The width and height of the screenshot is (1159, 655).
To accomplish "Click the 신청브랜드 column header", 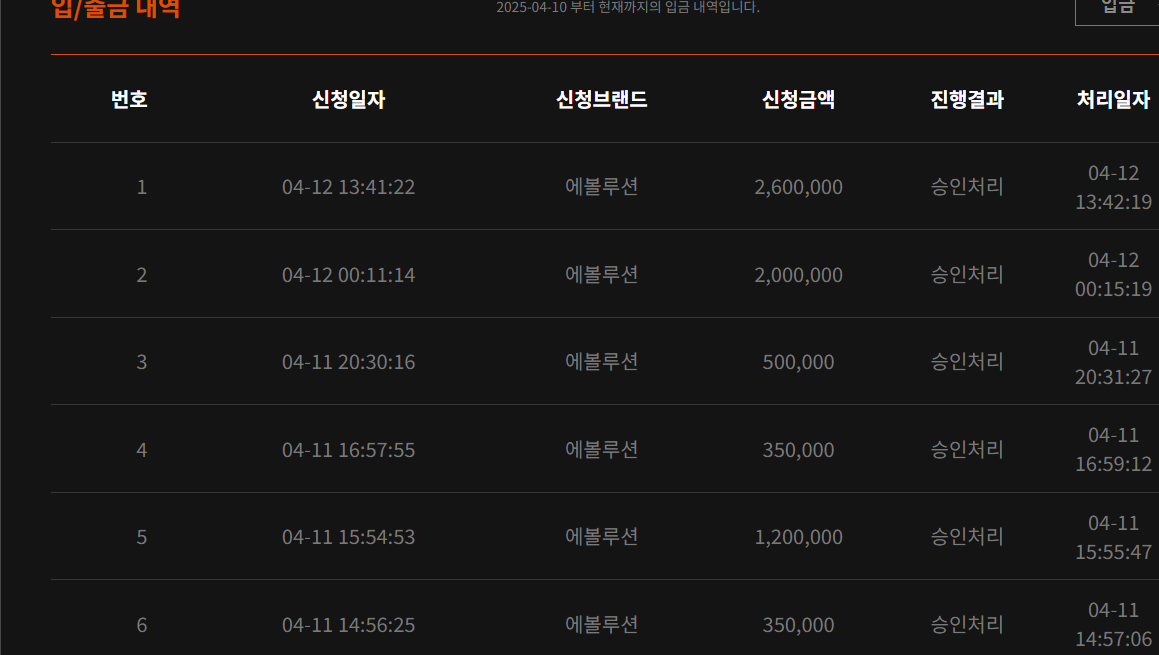I will pyautogui.click(x=602, y=100).
